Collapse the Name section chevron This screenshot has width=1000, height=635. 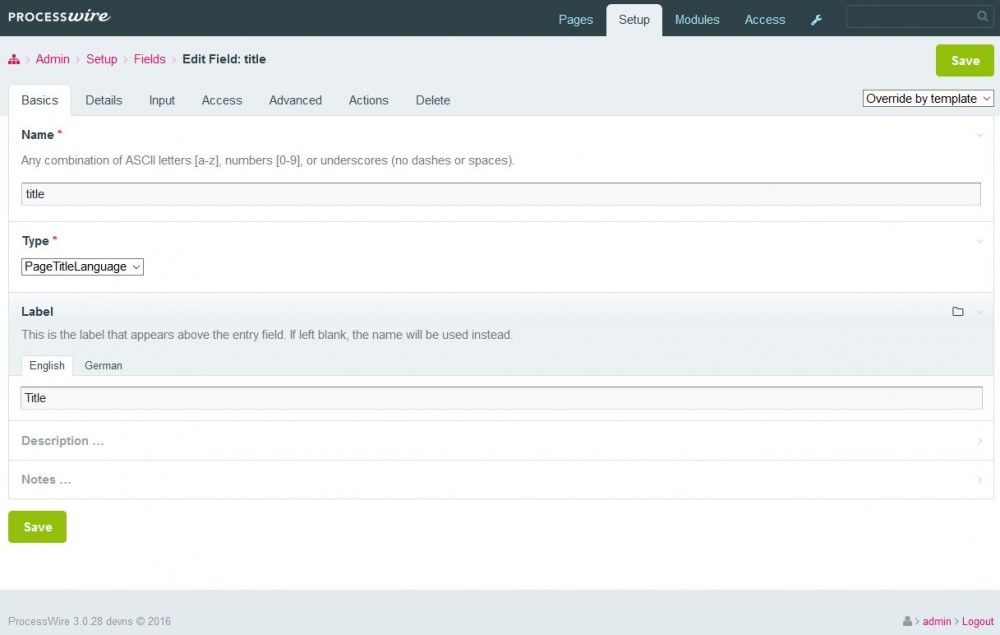(x=980, y=135)
